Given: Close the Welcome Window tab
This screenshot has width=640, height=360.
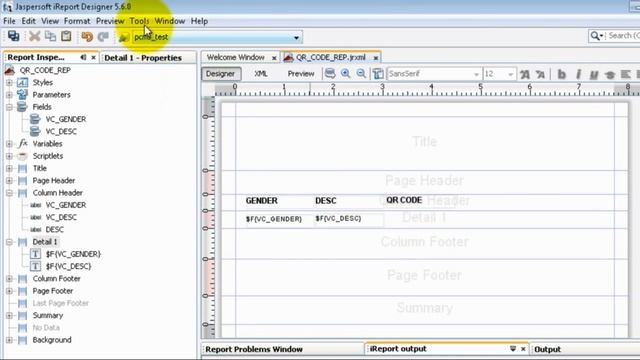Looking at the screenshot, I should 274,58.
